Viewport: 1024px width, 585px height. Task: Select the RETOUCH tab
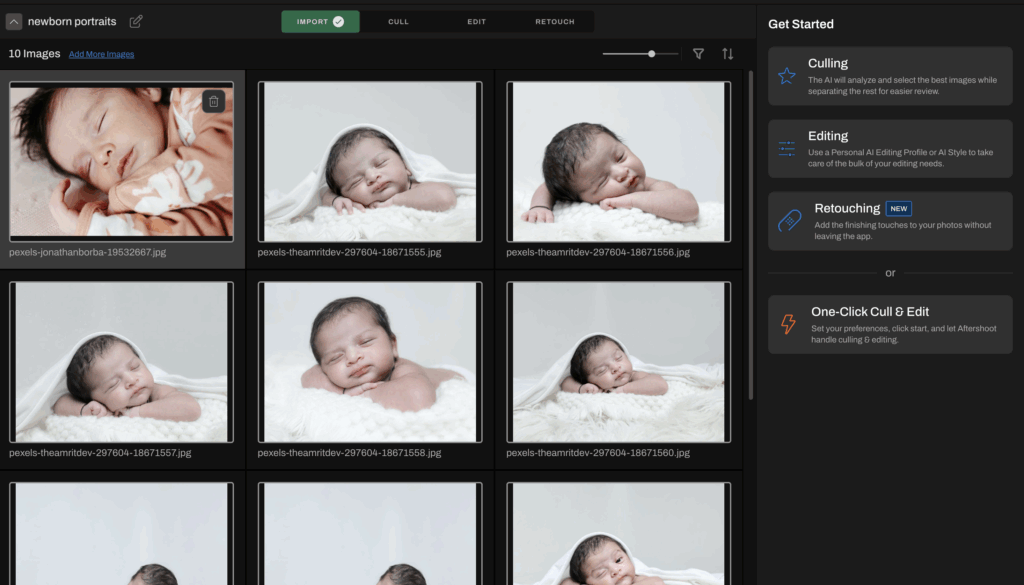coord(554,20)
